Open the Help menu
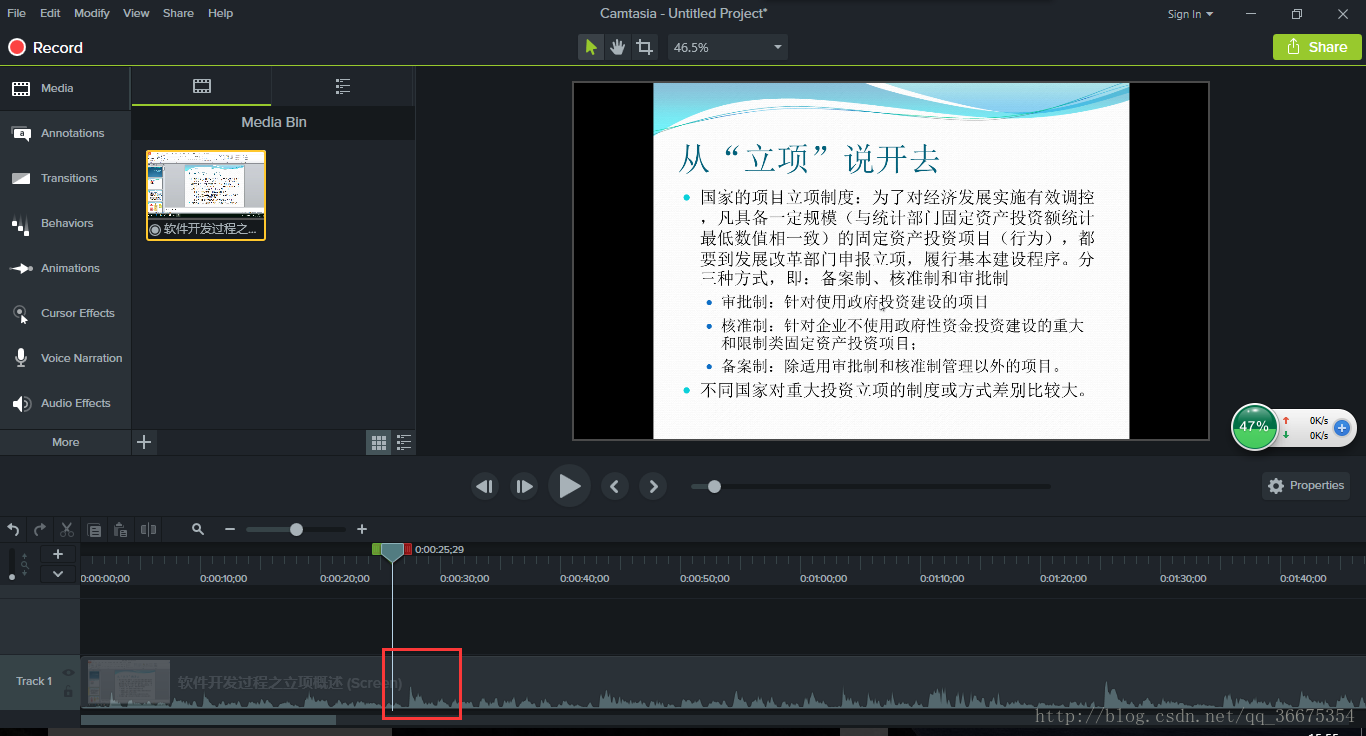Viewport: 1366px width, 736px height. coord(221,13)
